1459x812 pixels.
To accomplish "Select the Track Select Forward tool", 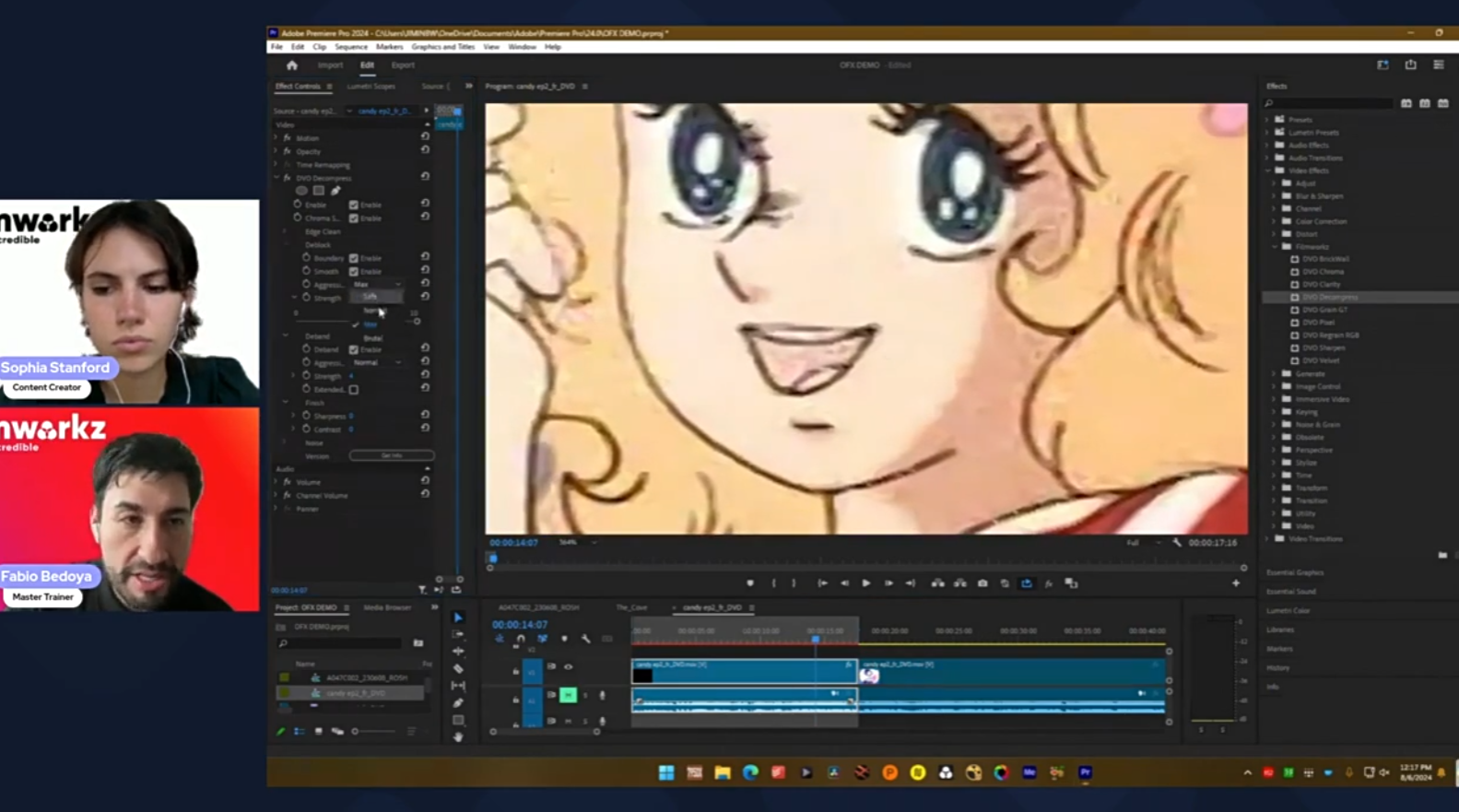I will pyautogui.click(x=458, y=634).
